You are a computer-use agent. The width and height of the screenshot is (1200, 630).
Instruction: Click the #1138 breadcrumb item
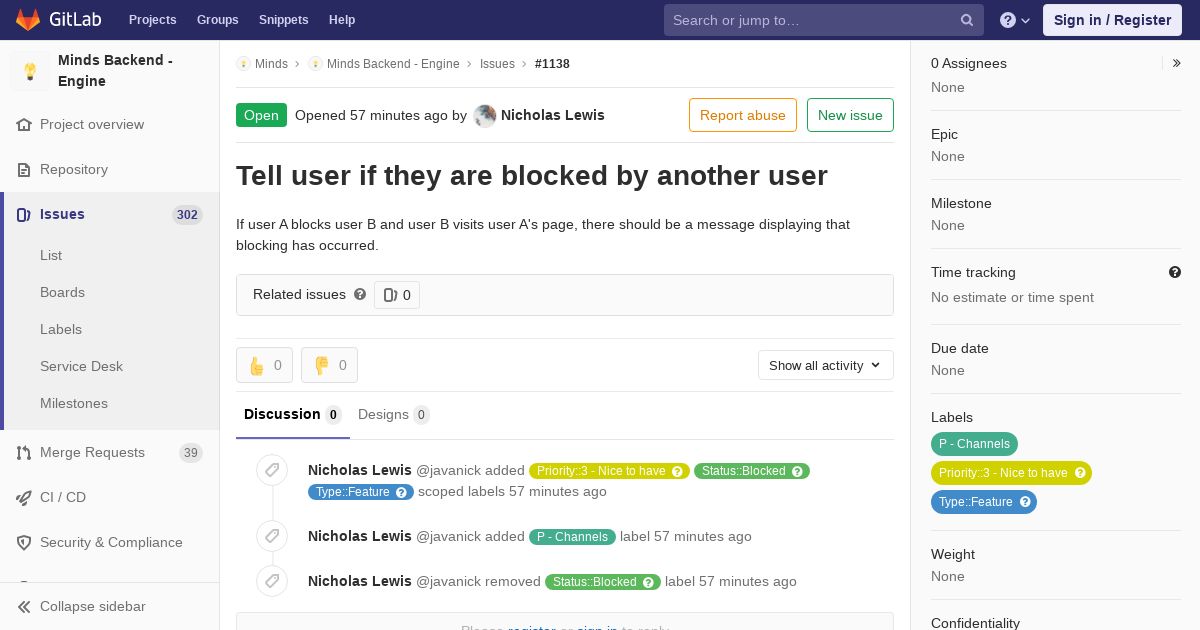[552, 63]
